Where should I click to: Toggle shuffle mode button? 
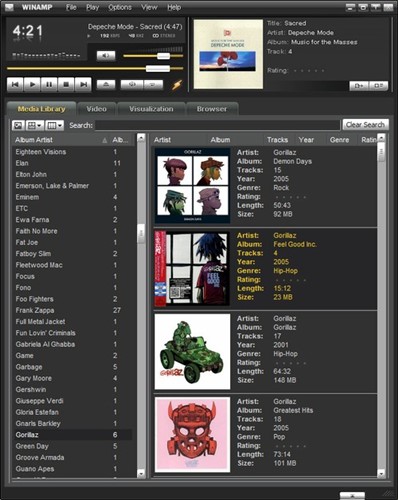pos(132,85)
